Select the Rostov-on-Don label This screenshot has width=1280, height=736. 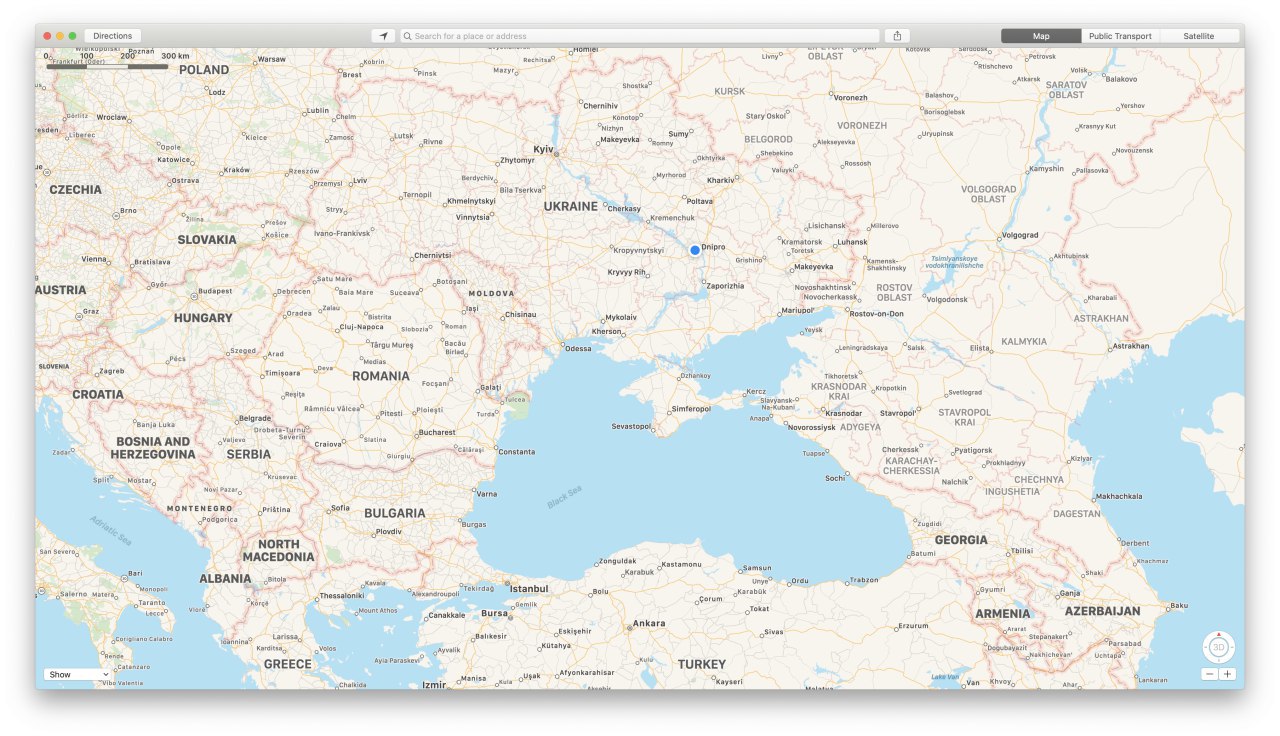pos(876,314)
